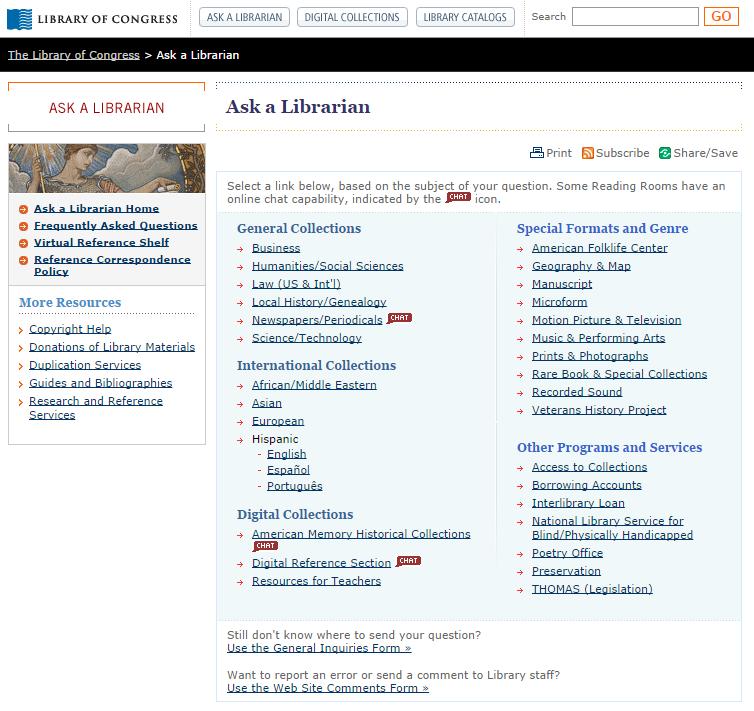Open Recorded Sound link

577,392
